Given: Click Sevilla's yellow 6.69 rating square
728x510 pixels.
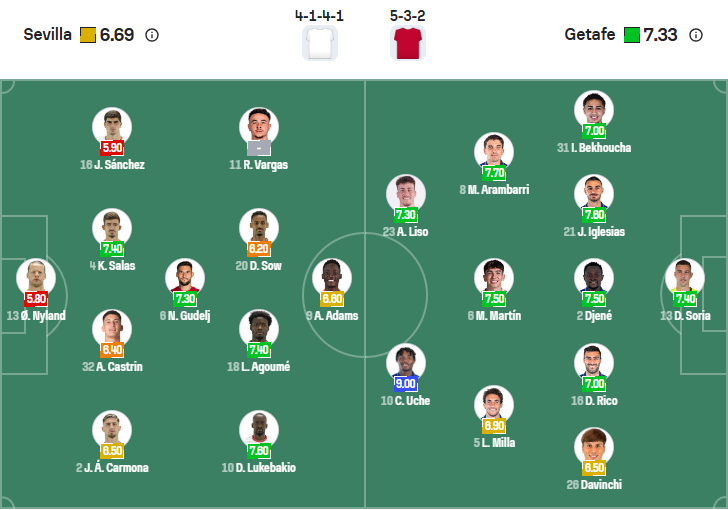Looking at the screenshot, I should pos(88,35).
